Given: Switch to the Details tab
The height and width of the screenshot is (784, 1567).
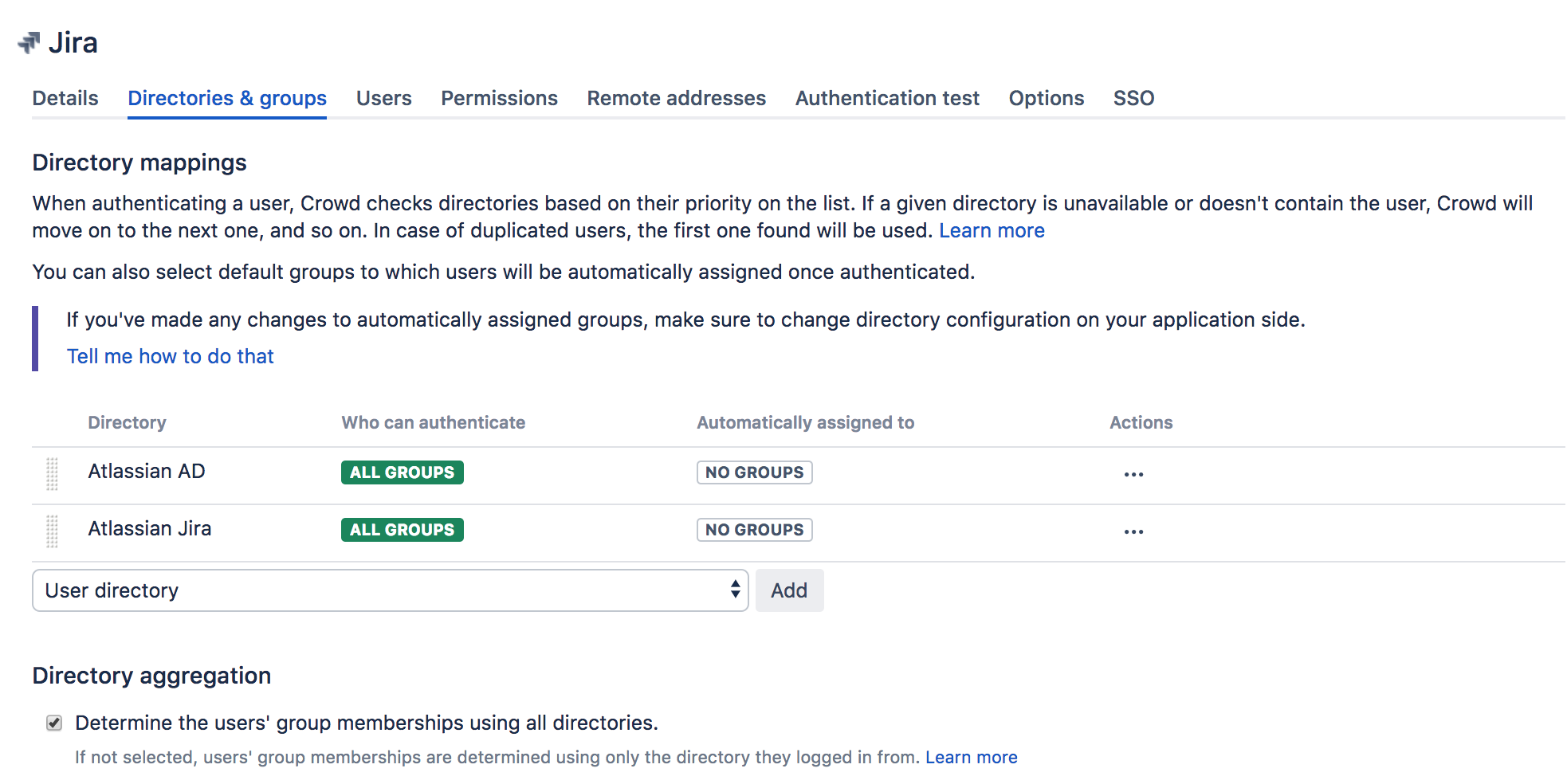Looking at the screenshot, I should tap(65, 98).
